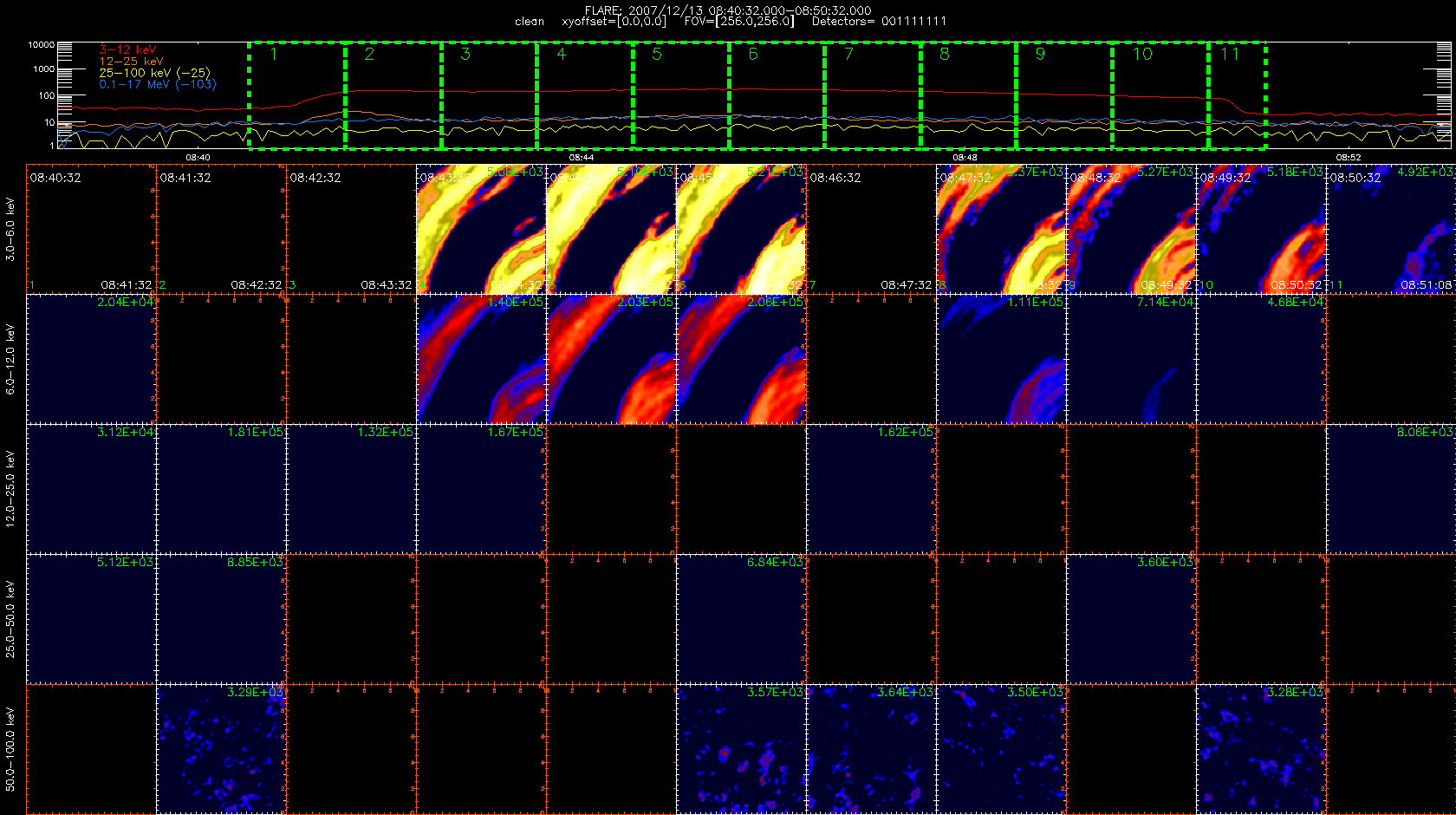
Task: Click the '10000' y-axis tick label
Action: [x=41, y=44]
